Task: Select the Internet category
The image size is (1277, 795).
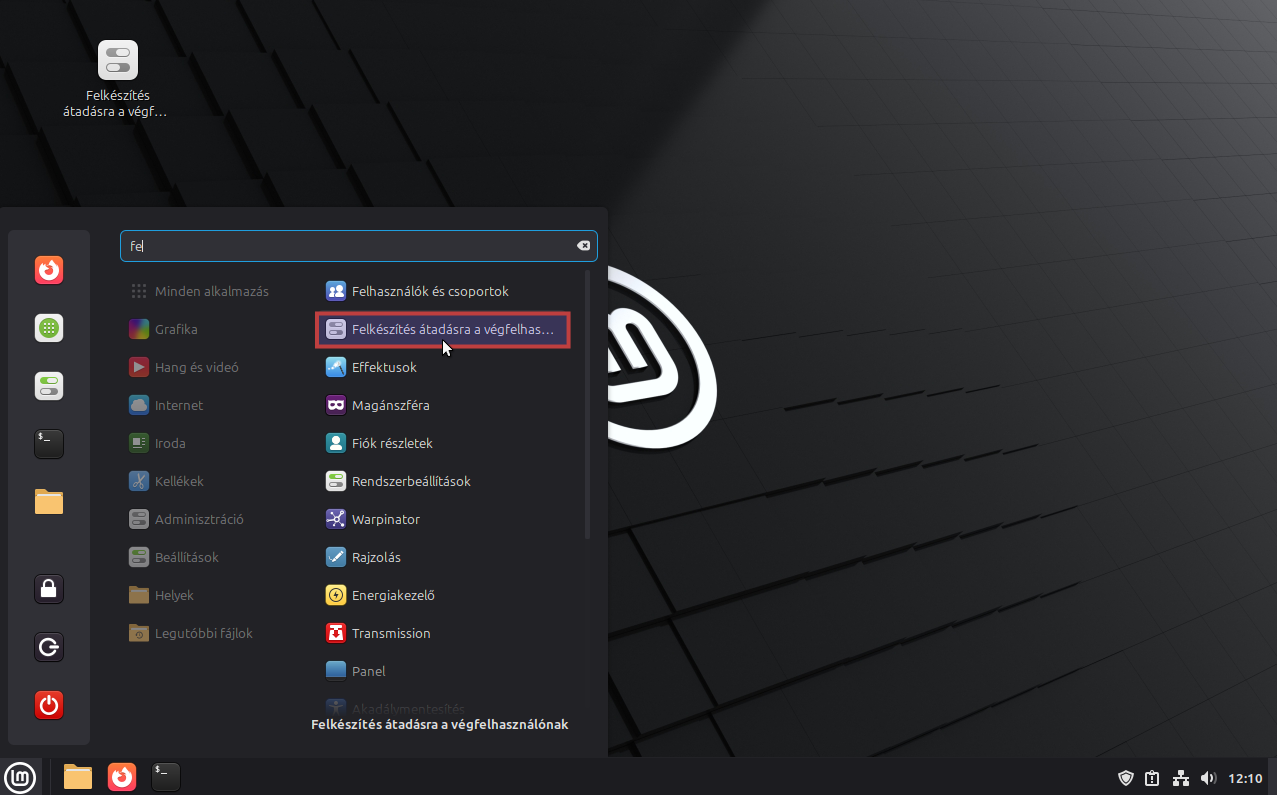Action: point(178,405)
